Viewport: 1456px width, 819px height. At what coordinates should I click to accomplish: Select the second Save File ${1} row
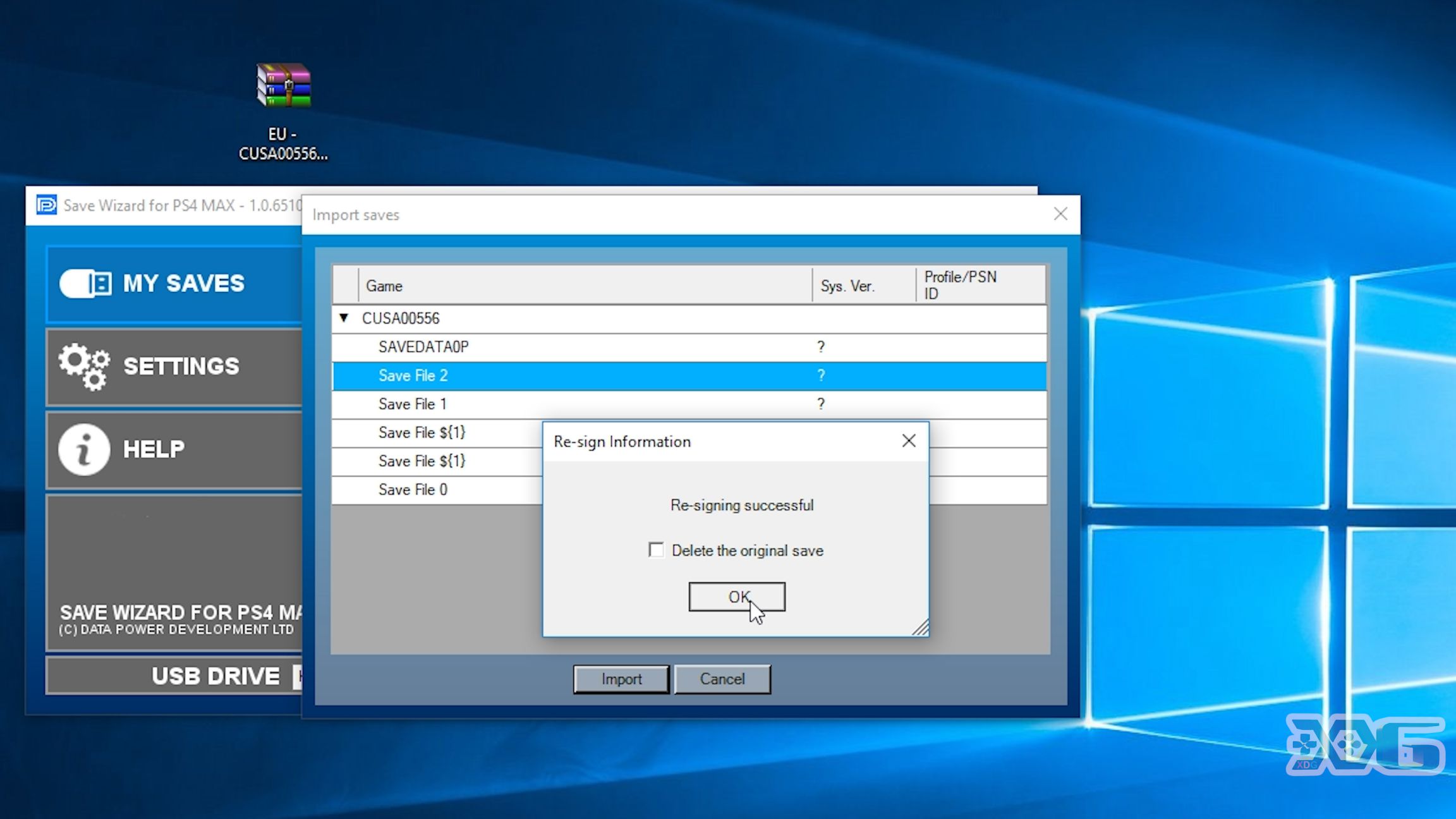pos(437,461)
